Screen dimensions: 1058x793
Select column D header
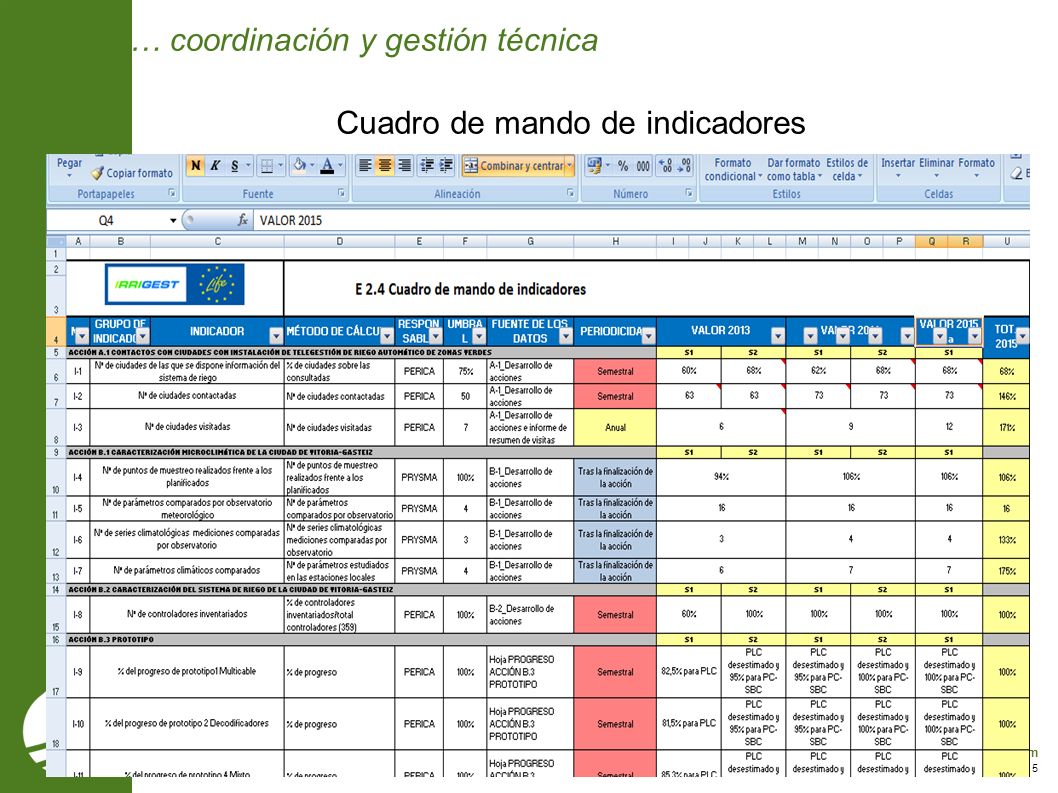pyautogui.click(x=339, y=241)
